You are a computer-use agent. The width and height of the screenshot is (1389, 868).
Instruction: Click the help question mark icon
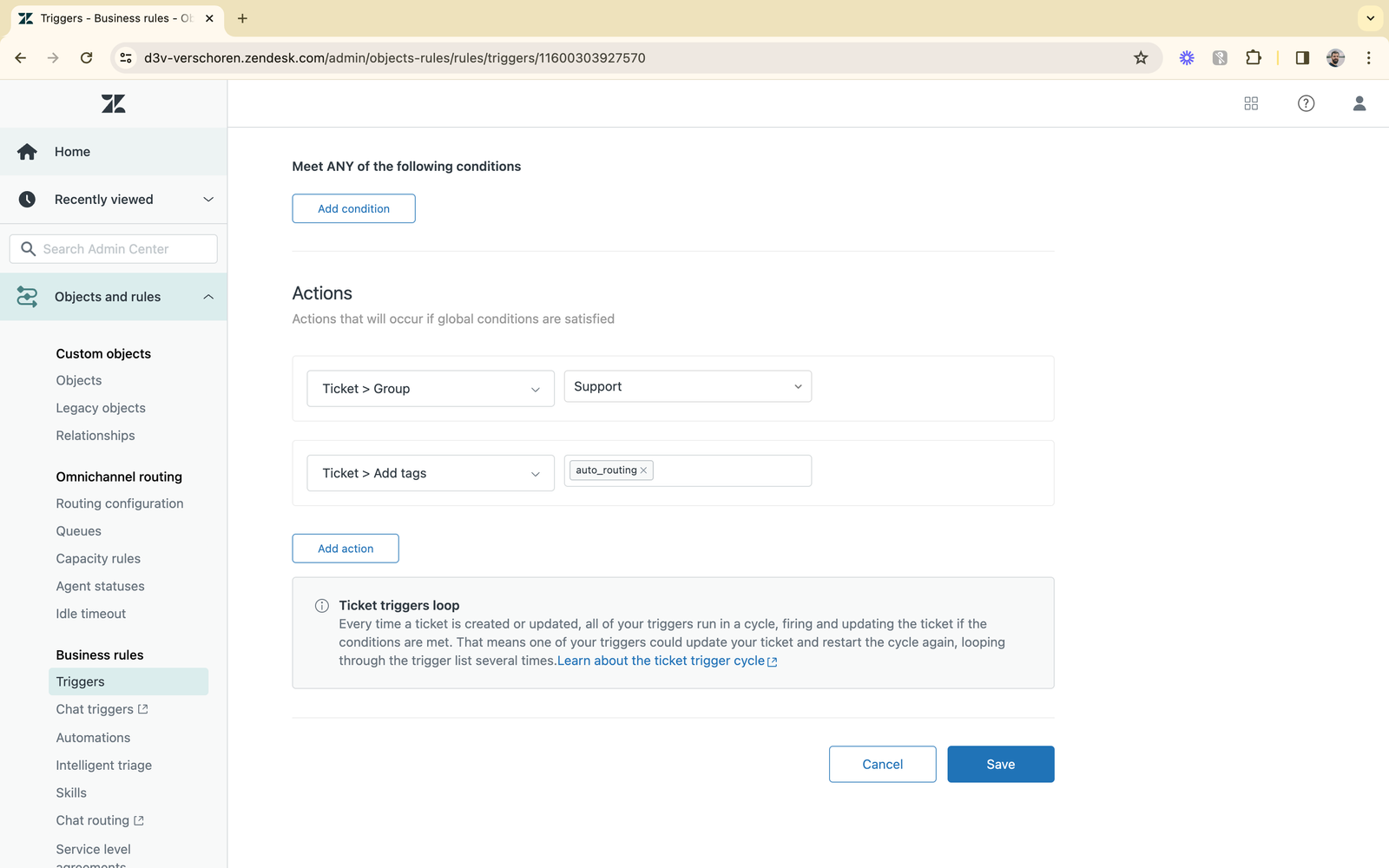pos(1306,103)
